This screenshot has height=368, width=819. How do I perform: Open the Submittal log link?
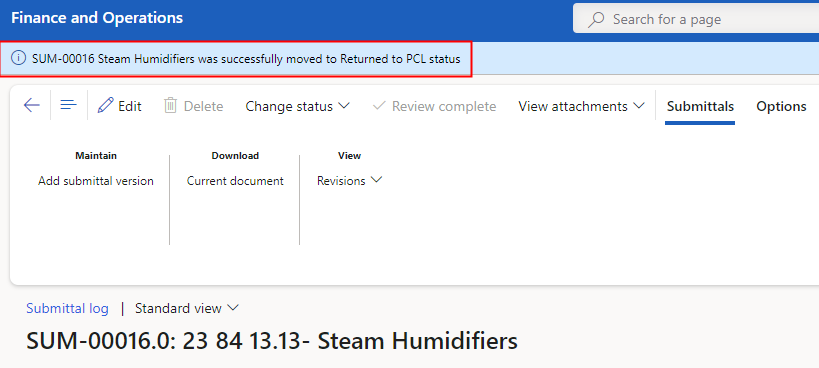tap(67, 308)
